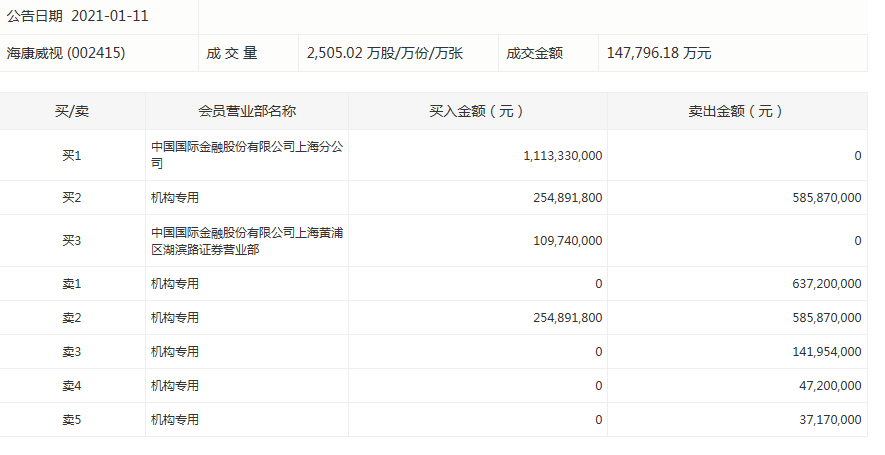
Task: Select sell amount 585,870,000 in row 买2
Action: (x=827, y=198)
